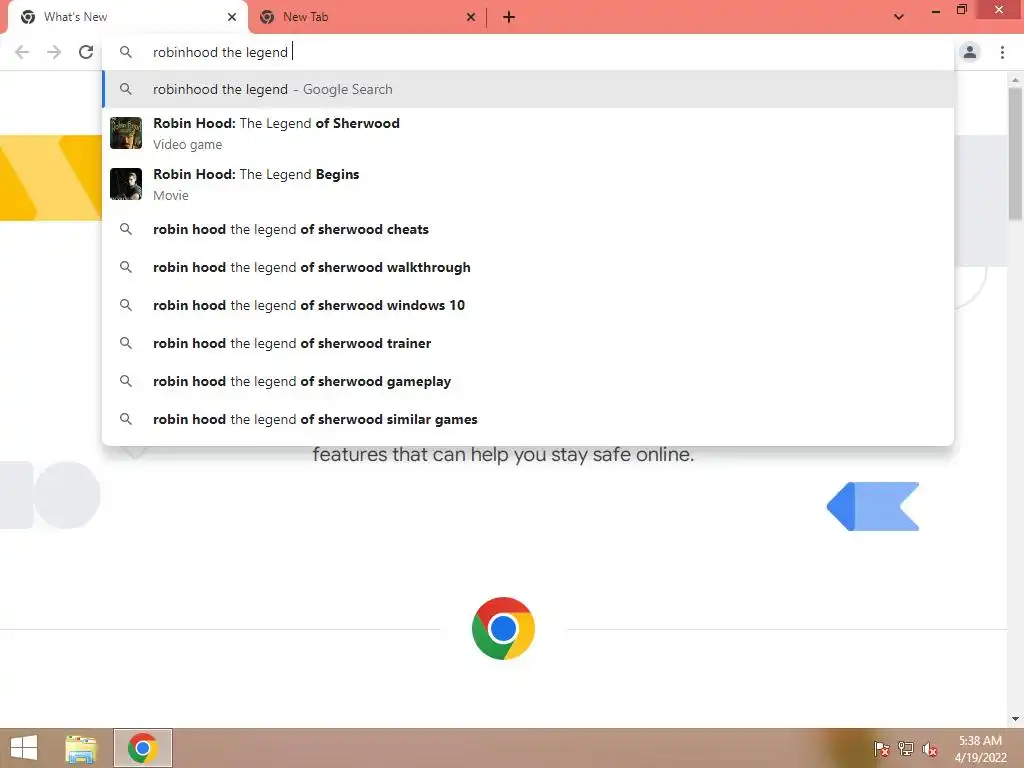Screen dimensions: 1024x768
Task: Select 'legend of sherwood gameplay' suggestion
Action: 528,381
